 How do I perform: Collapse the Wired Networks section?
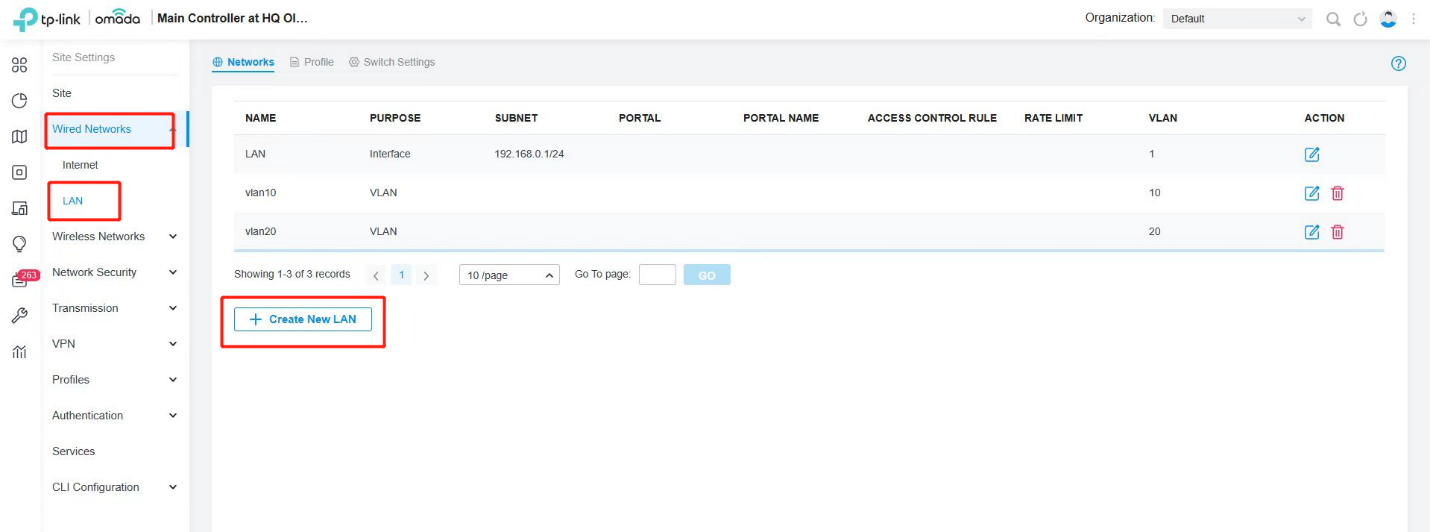pyautogui.click(x=173, y=129)
